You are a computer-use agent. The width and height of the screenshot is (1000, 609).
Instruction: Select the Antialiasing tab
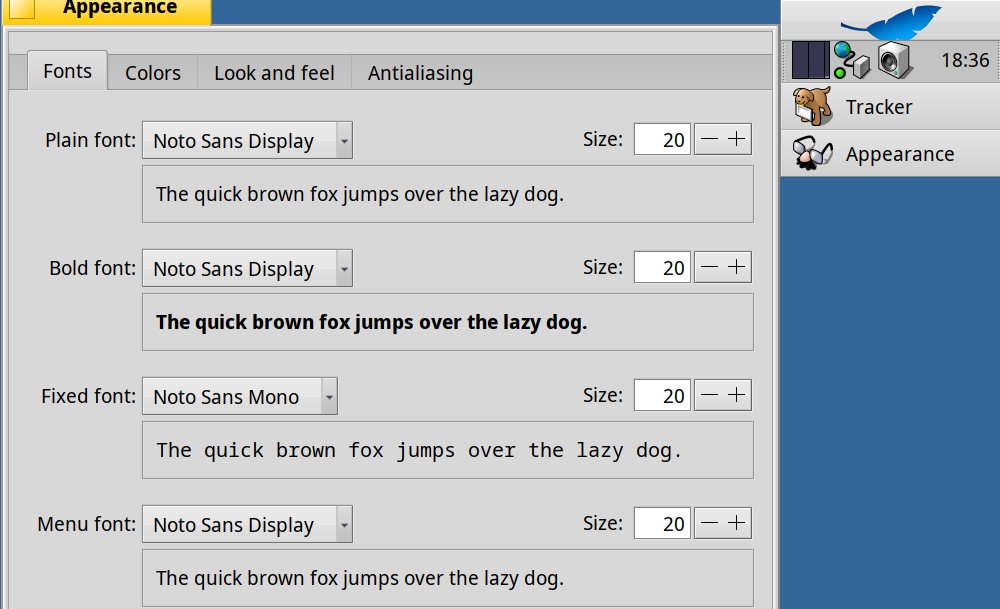pyautogui.click(x=420, y=73)
